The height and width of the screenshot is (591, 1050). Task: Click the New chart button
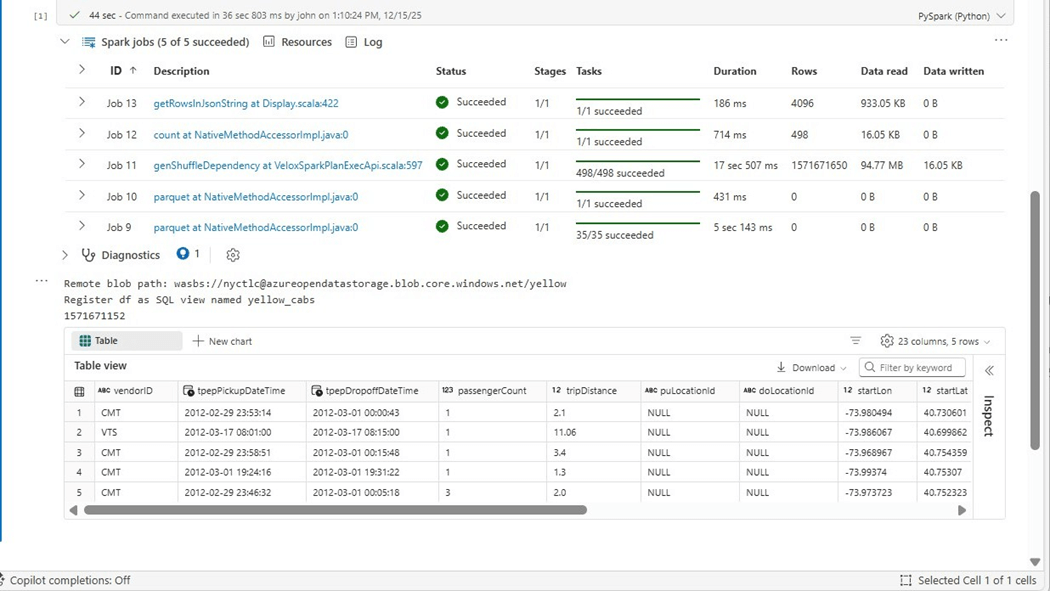point(222,341)
